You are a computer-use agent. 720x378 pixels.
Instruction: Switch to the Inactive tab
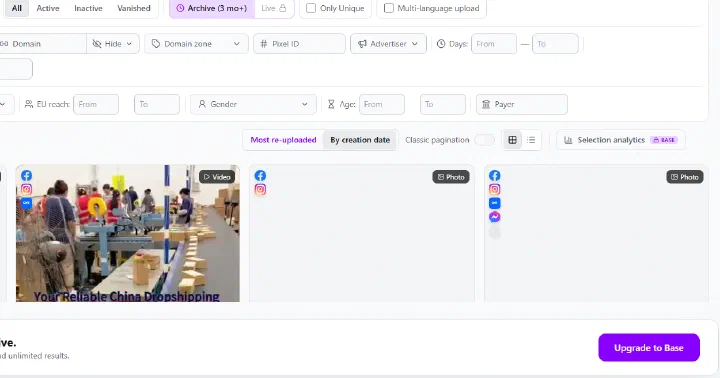tap(88, 8)
